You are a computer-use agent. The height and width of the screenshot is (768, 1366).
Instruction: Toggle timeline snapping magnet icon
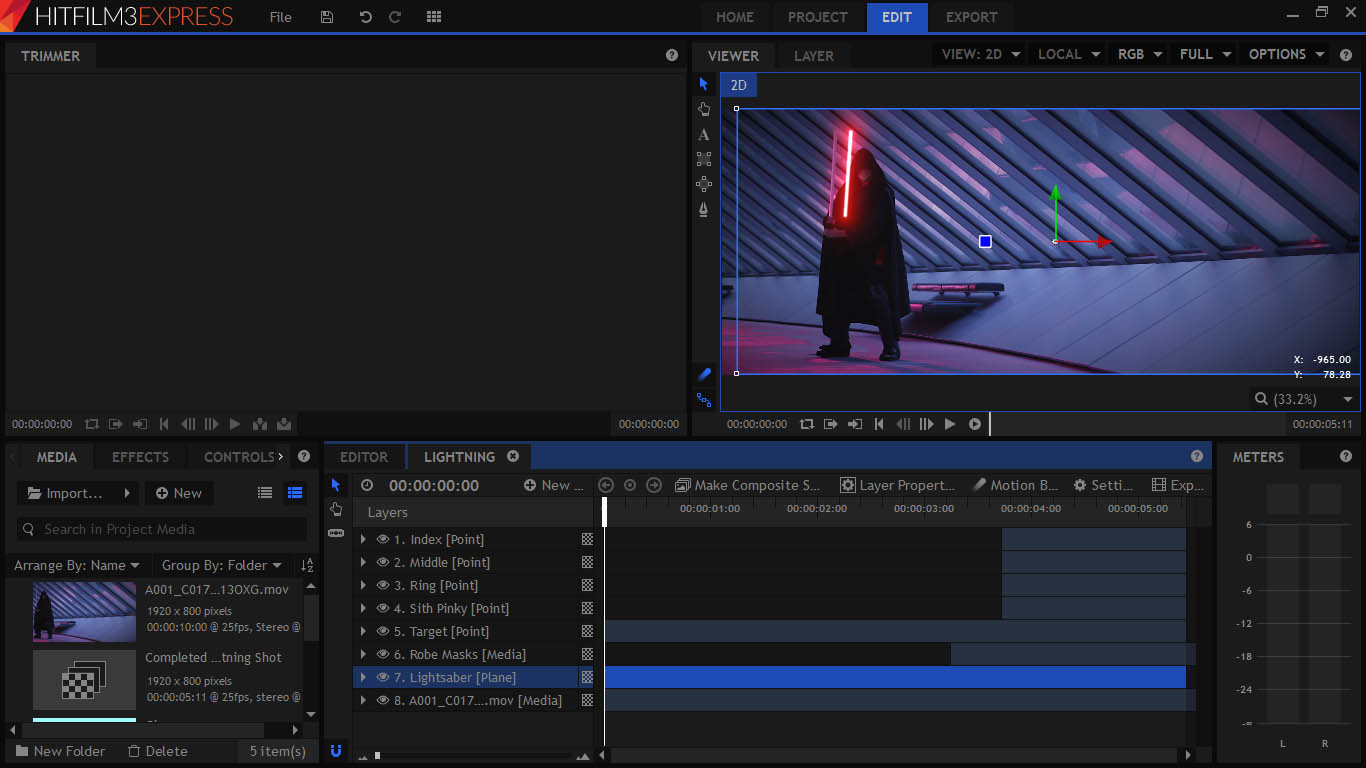point(336,751)
